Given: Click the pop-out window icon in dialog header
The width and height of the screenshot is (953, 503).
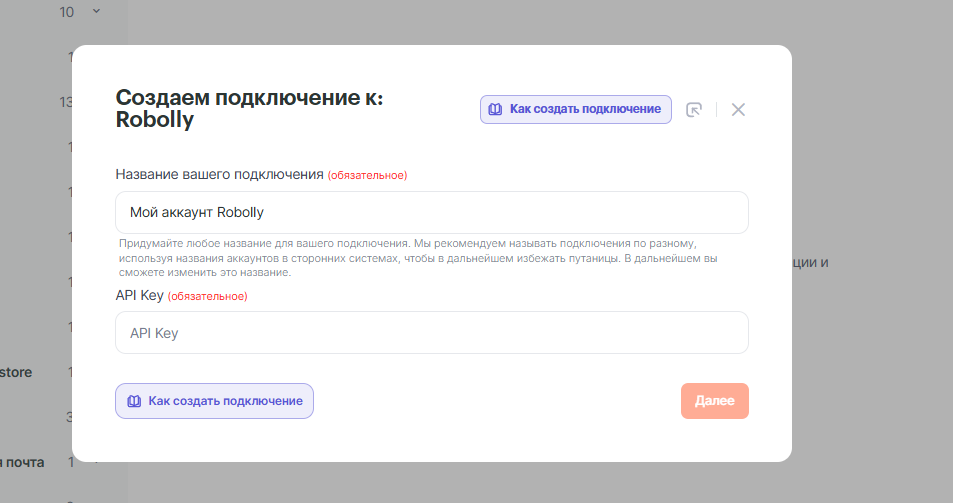Looking at the screenshot, I should coord(694,109).
